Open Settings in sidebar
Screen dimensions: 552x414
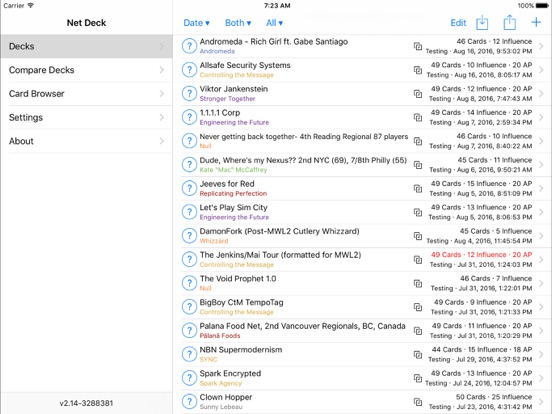87,117
